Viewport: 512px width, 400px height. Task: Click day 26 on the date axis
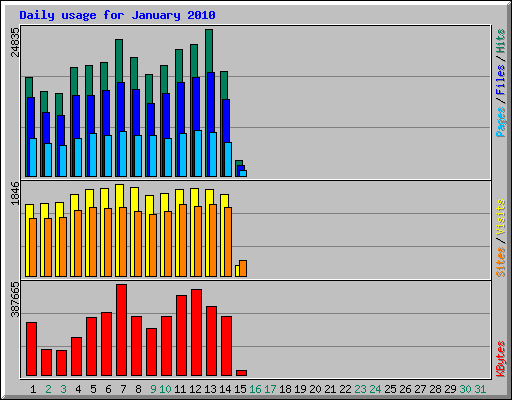[x=405, y=389]
